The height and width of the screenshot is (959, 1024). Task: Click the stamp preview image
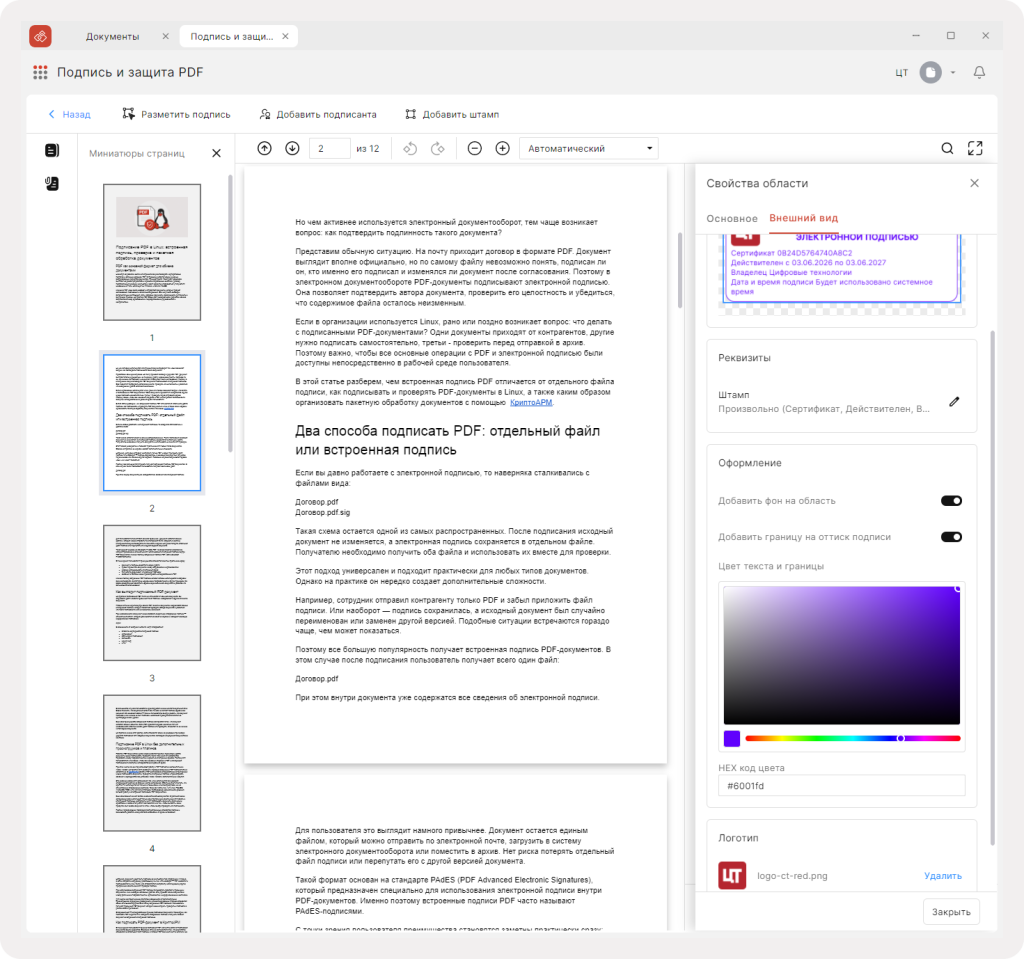842,269
